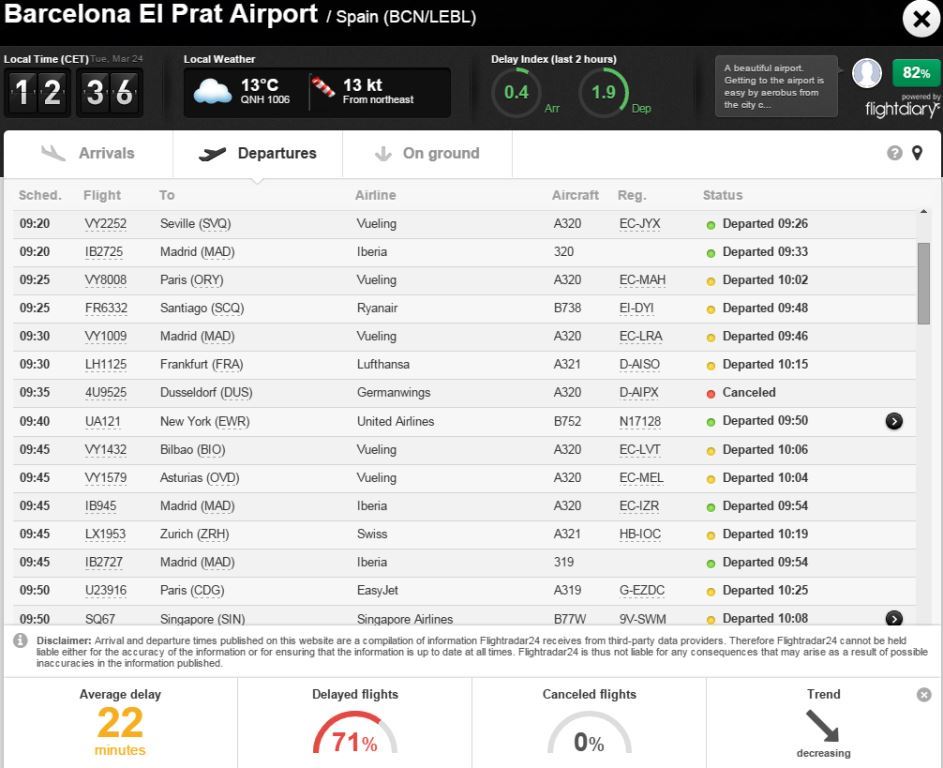This screenshot has height=768, width=943.
Task: Click the Sched. column header
Action: click(x=40, y=195)
